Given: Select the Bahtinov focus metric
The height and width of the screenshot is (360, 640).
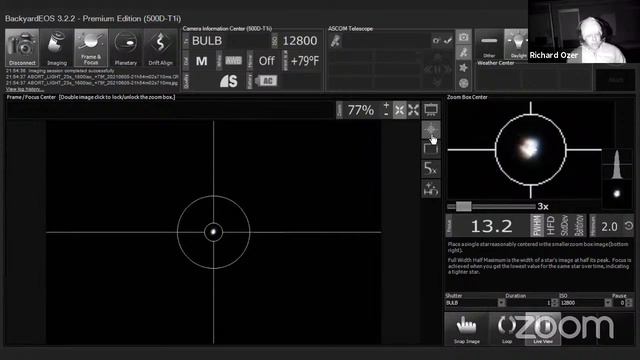Looking at the screenshot, I should point(579,225).
